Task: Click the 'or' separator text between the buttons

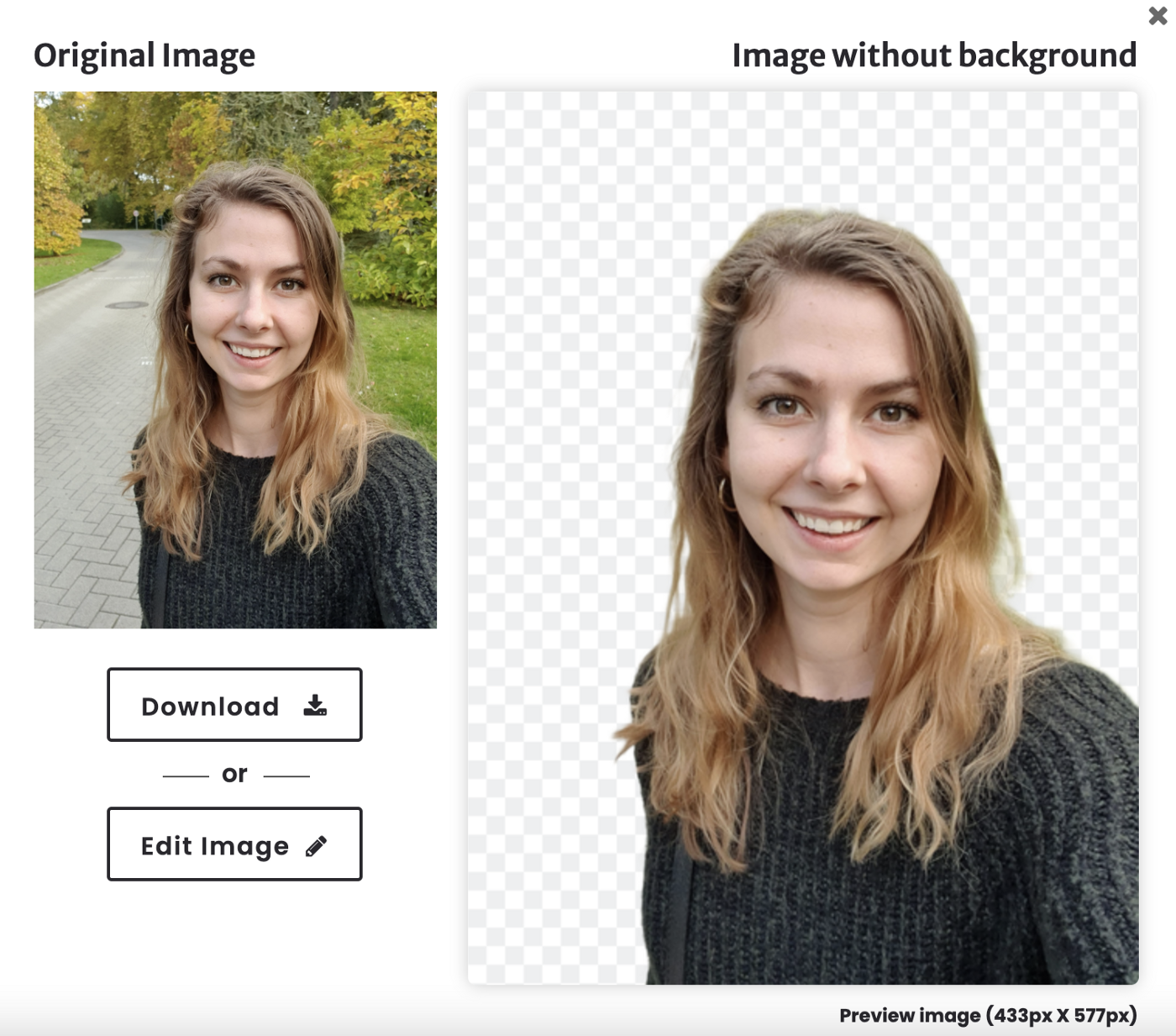Action: point(234,774)
